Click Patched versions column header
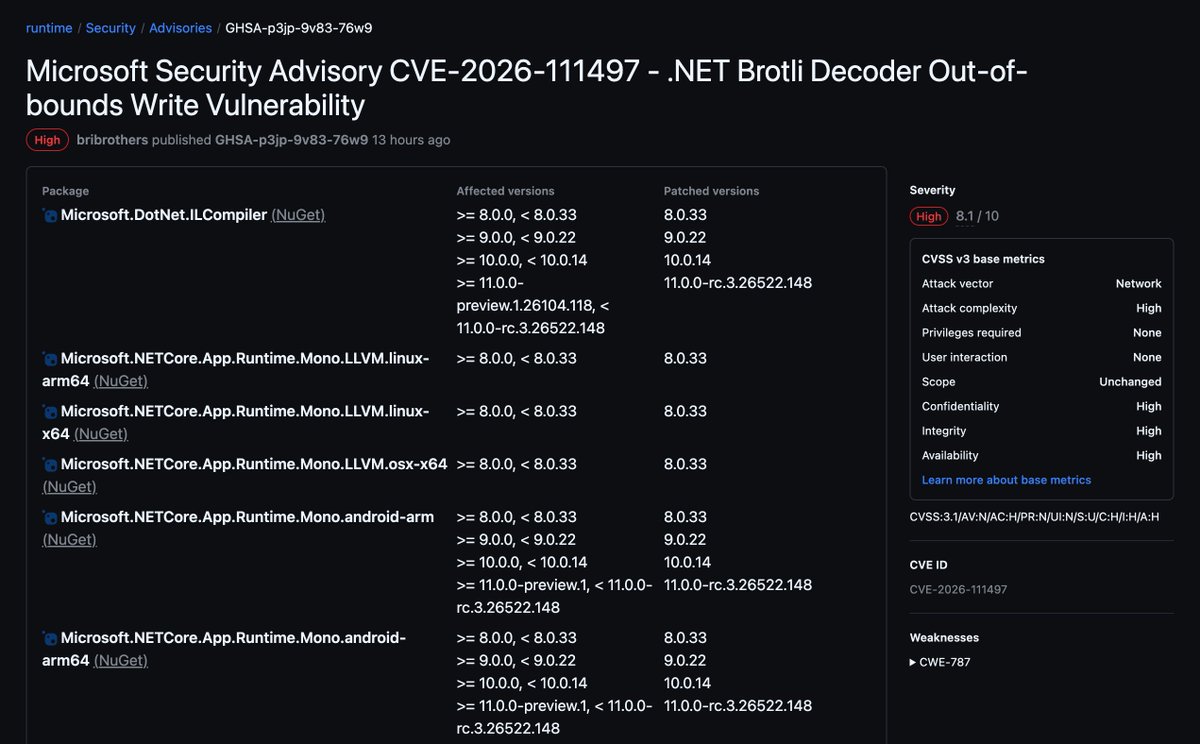The height and width of the screenshot is (744, 1200). click(x=711, y=191)
